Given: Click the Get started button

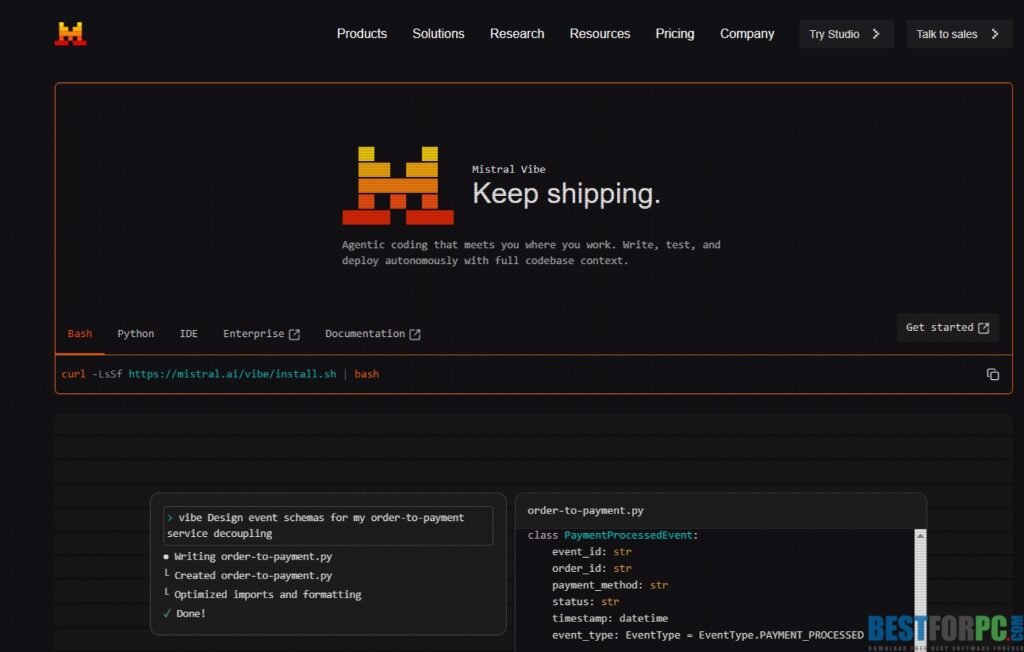Looking at the screenshot, I should [948, 327].
